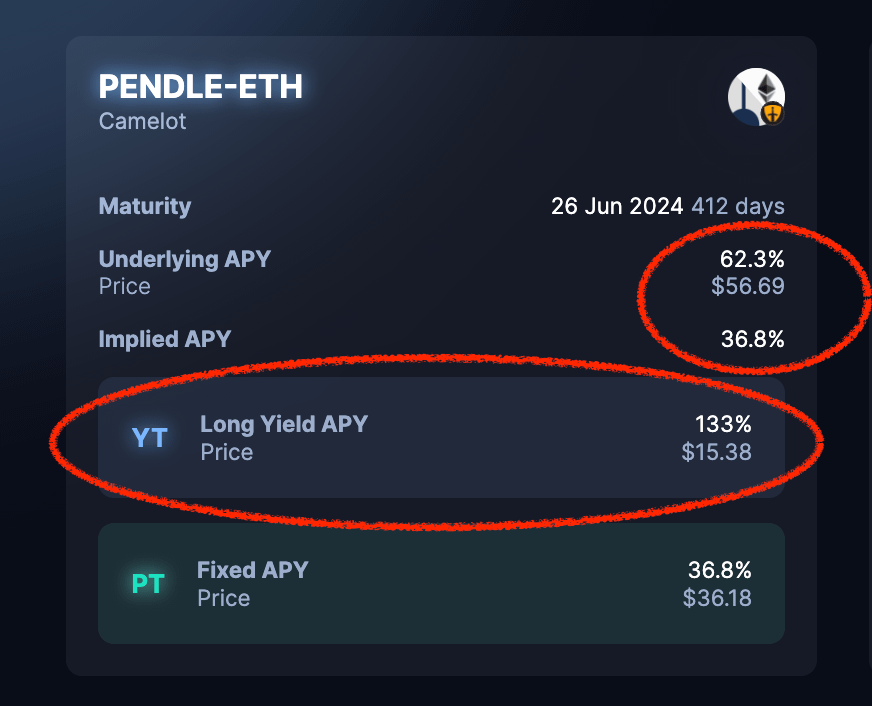872x706 pixels.
Task: Click the 133% long yield value
Action: 723,424
